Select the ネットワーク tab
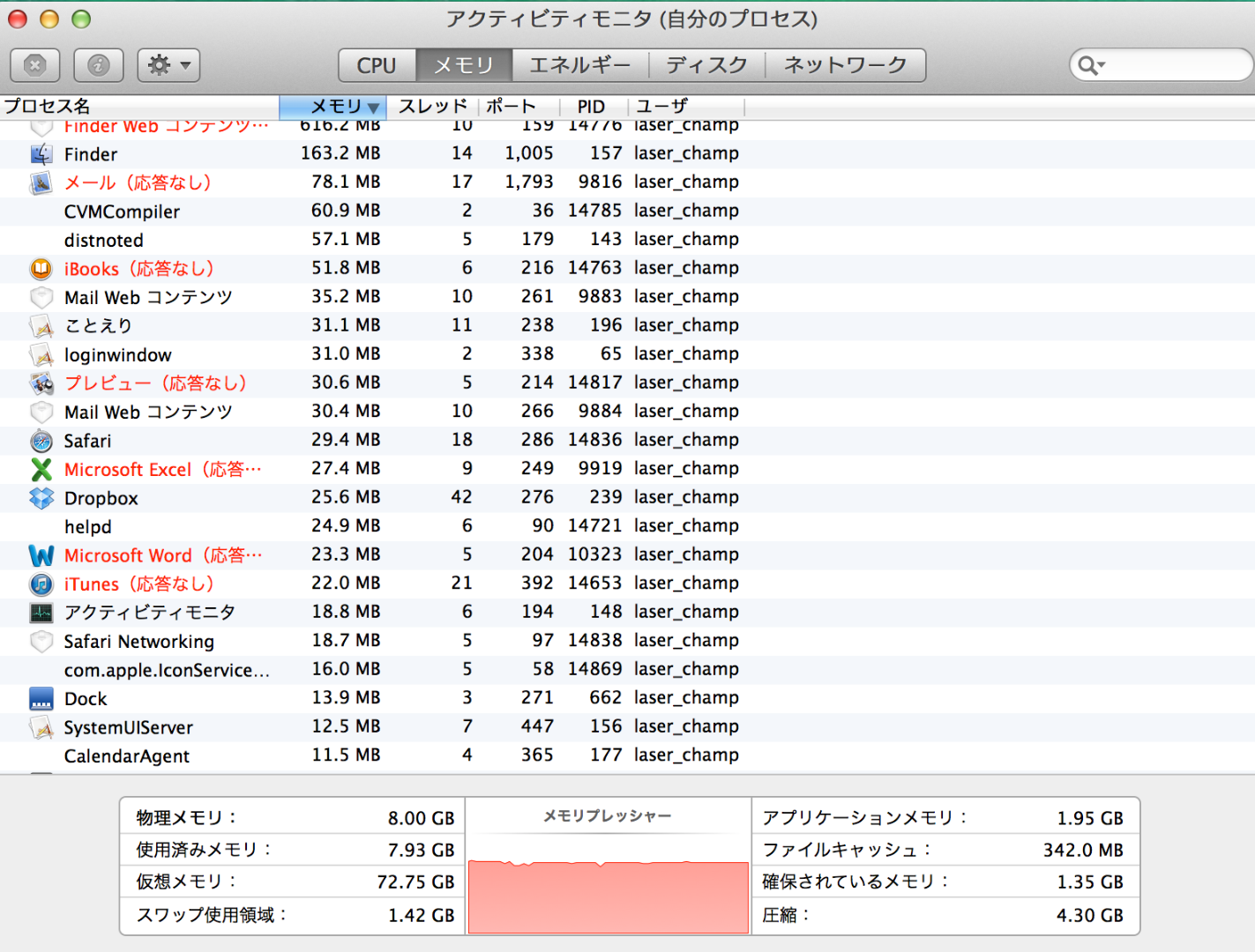The height and width of the screenshot is (952, 1255). pyautogui.click(x=845, y=65)
